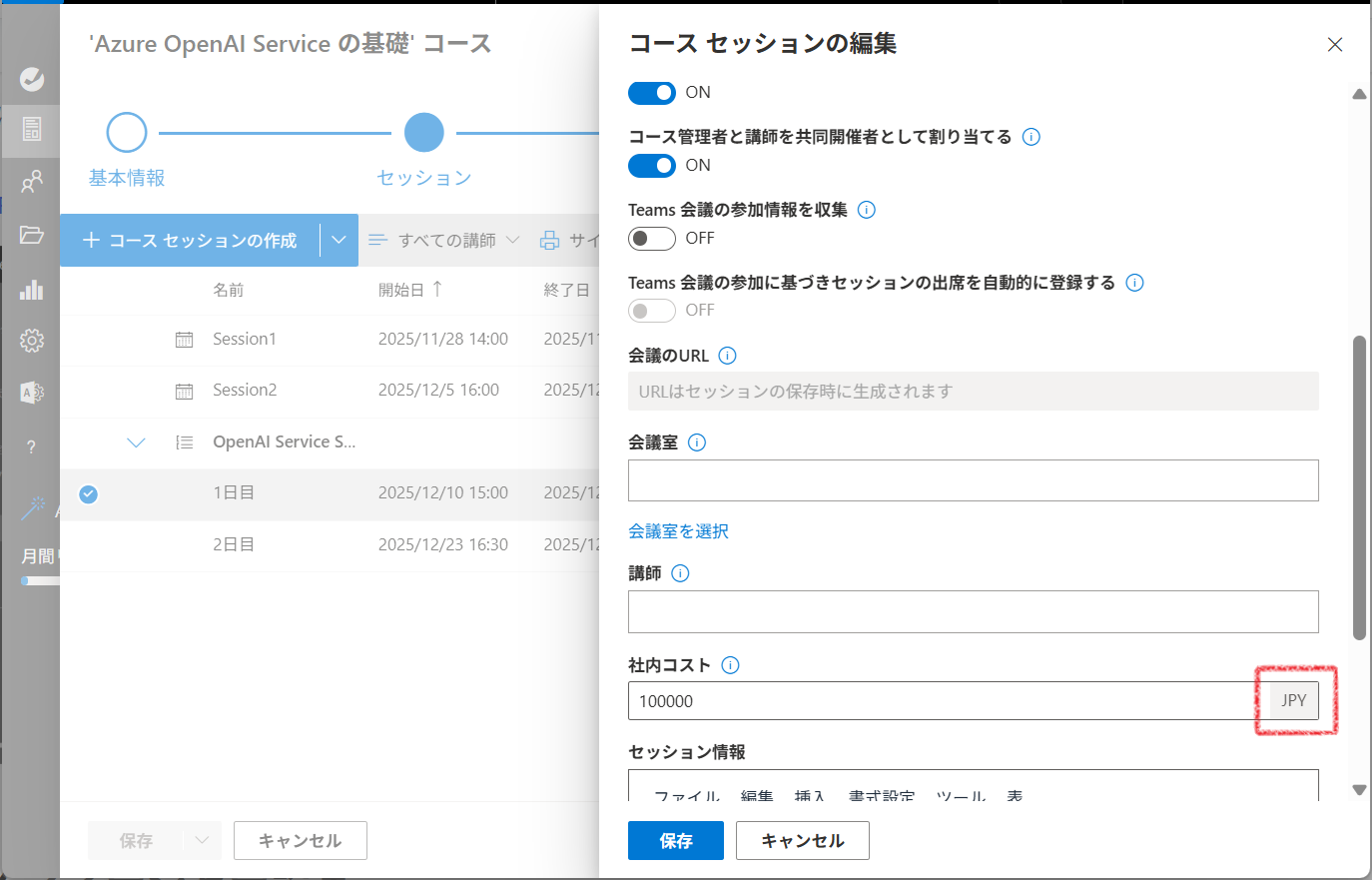This screenshot has width=1372, height=880.
Task: Toggle the 共同開催者として割り当てる switch off
Action: tap(652, 166)
